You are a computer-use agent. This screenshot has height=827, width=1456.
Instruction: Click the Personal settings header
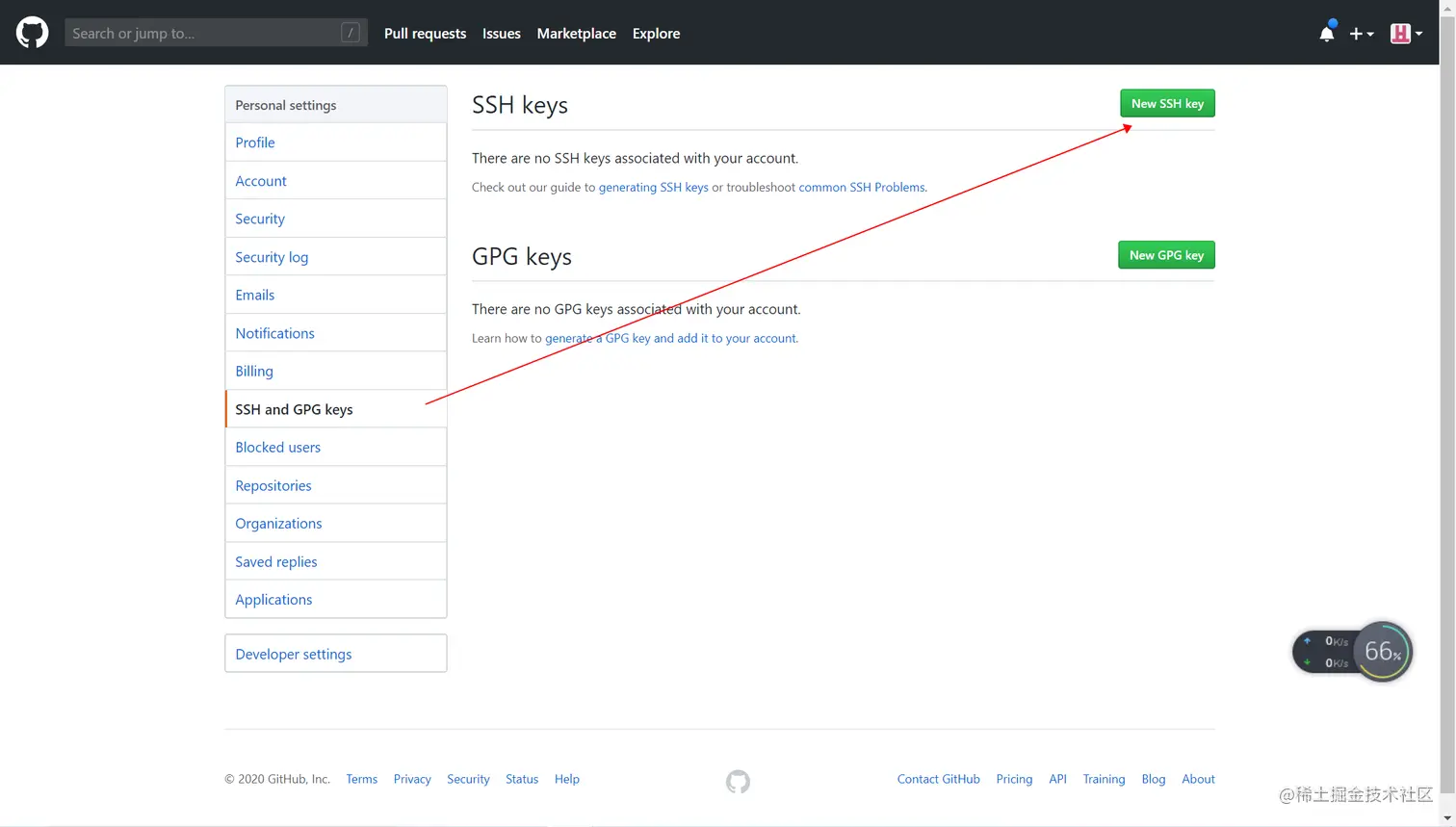(336, 105)
